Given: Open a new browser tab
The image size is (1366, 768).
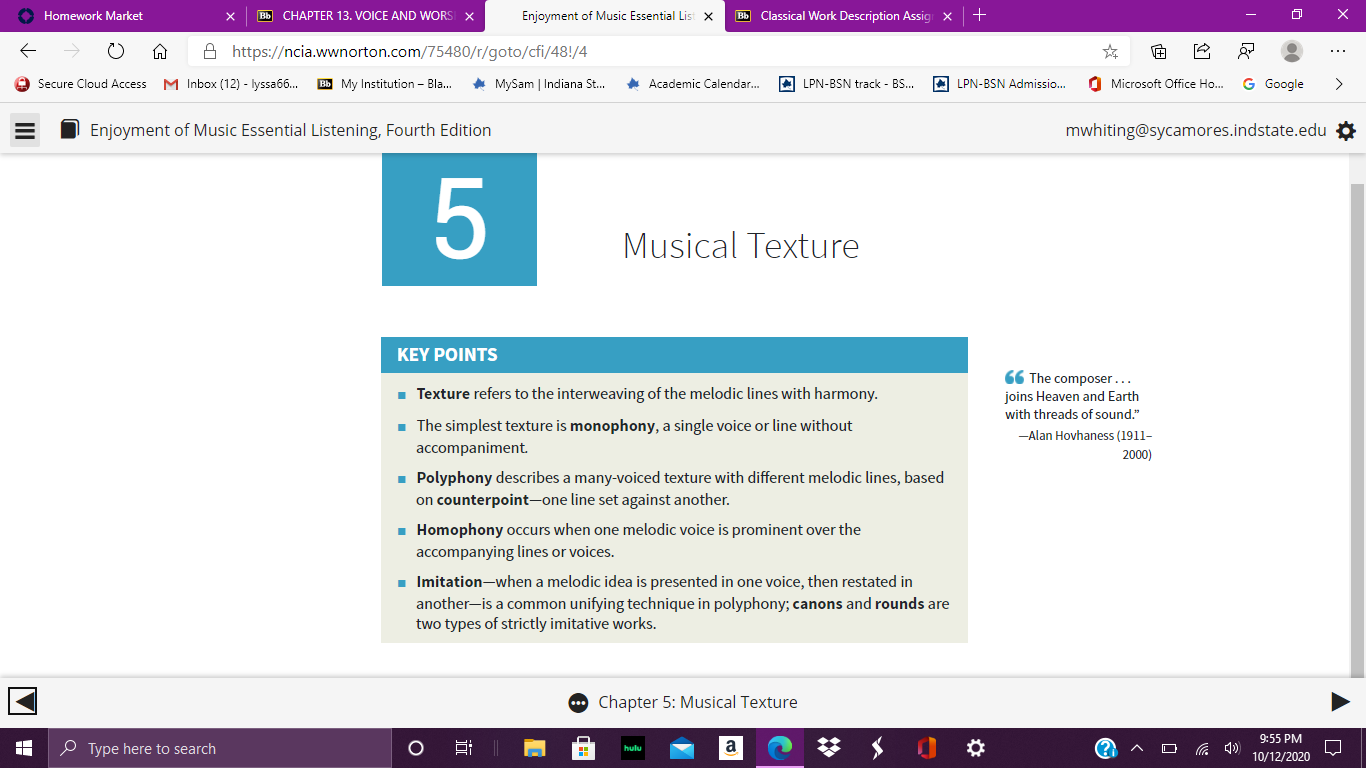Looking at the screenshot, I should click(980, 15).
